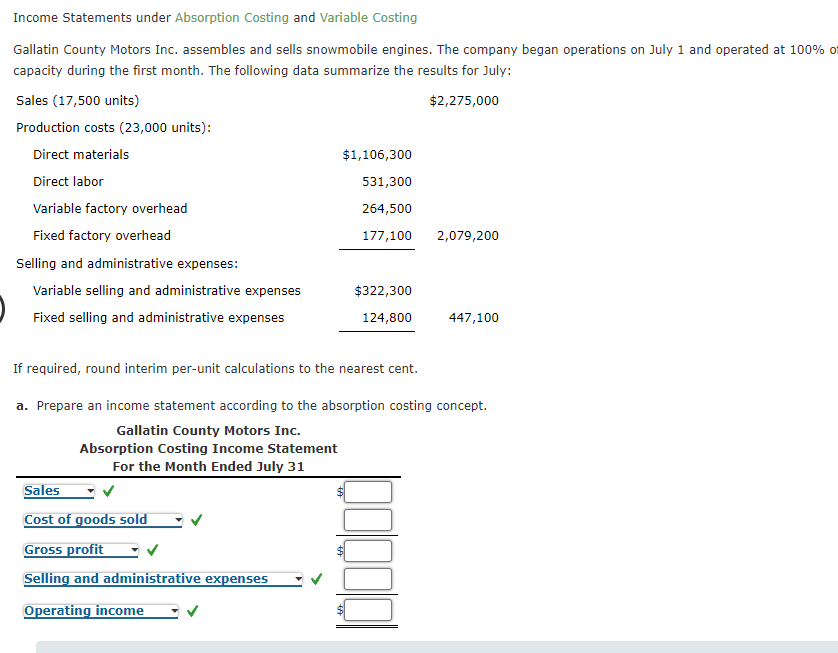Open the Absorption Costing link
This screenshot has width=838, height=653.
pyautogui.click(x=231, y=18)
